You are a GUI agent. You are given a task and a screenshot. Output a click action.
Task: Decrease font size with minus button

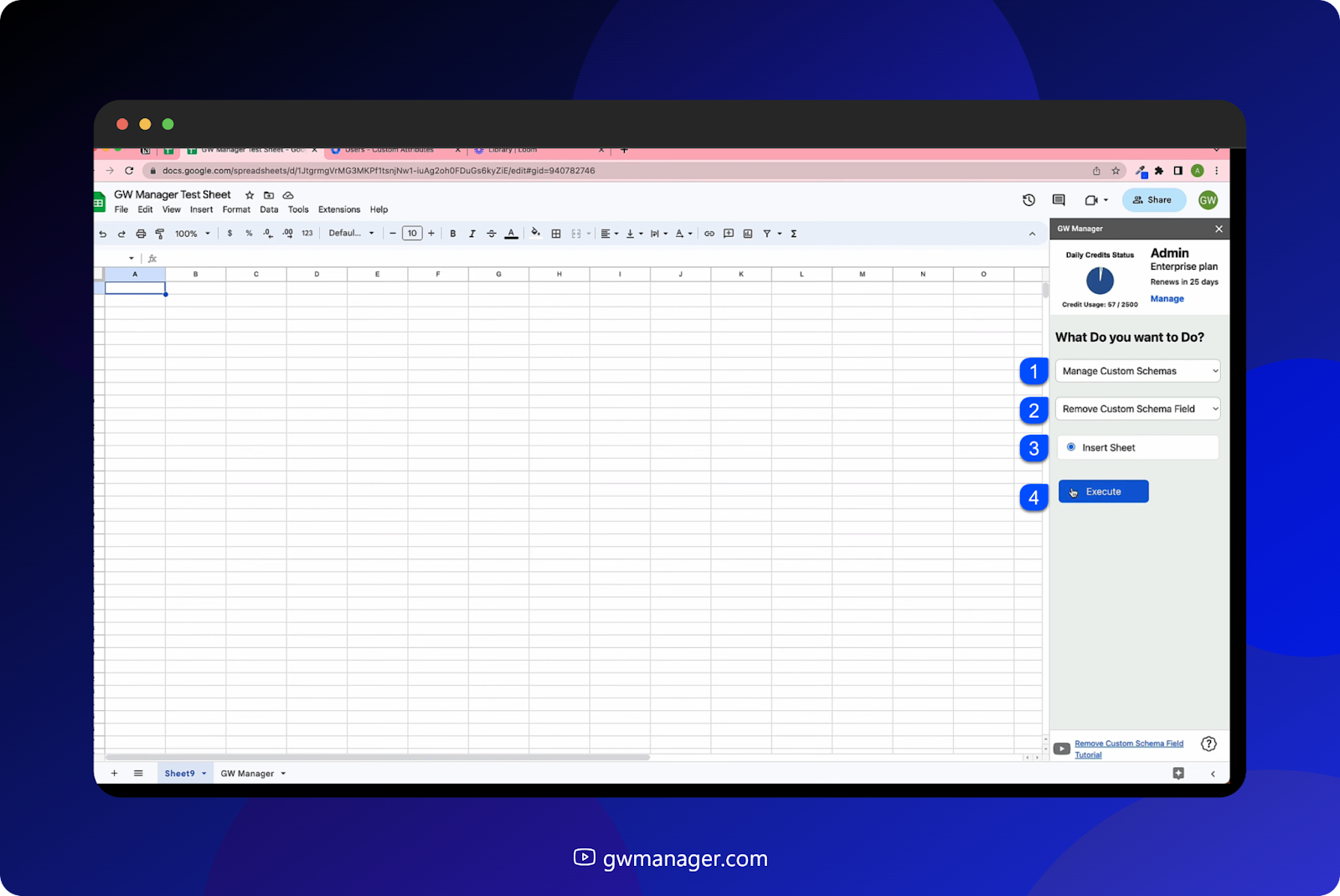[393, 234]
